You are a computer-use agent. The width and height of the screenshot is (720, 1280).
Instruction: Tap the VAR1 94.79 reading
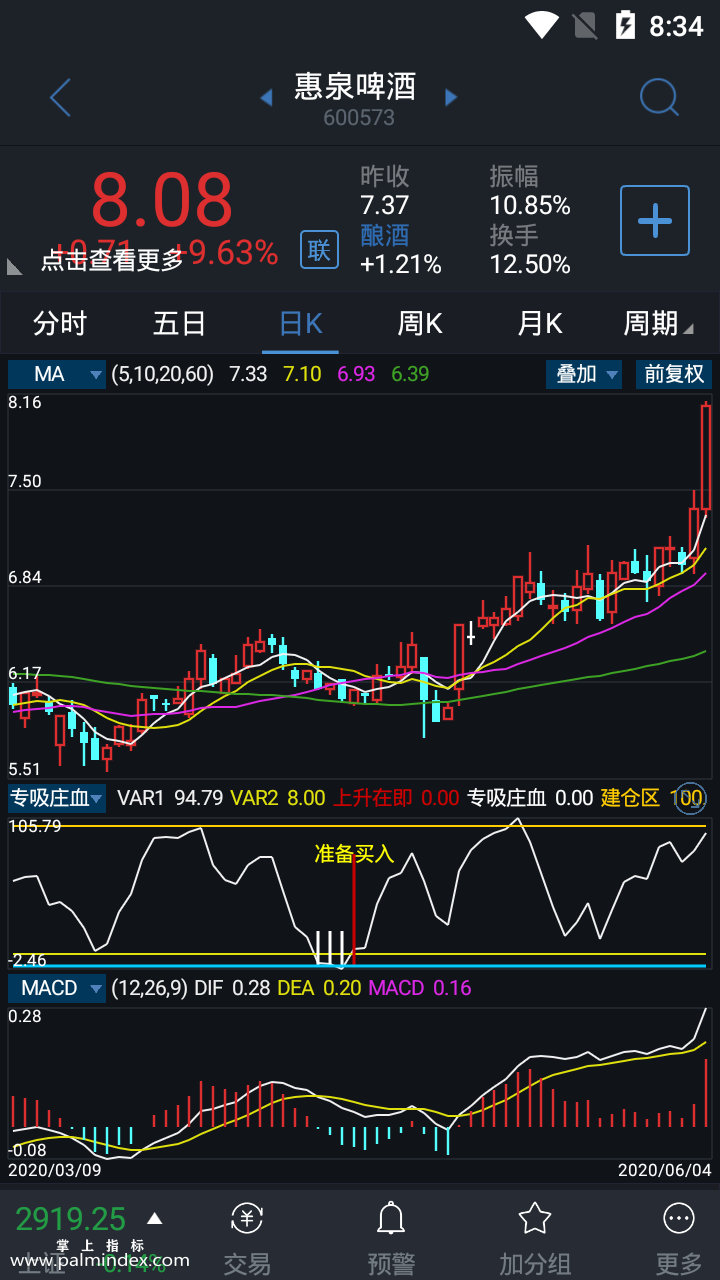click(x=170, y=798)
